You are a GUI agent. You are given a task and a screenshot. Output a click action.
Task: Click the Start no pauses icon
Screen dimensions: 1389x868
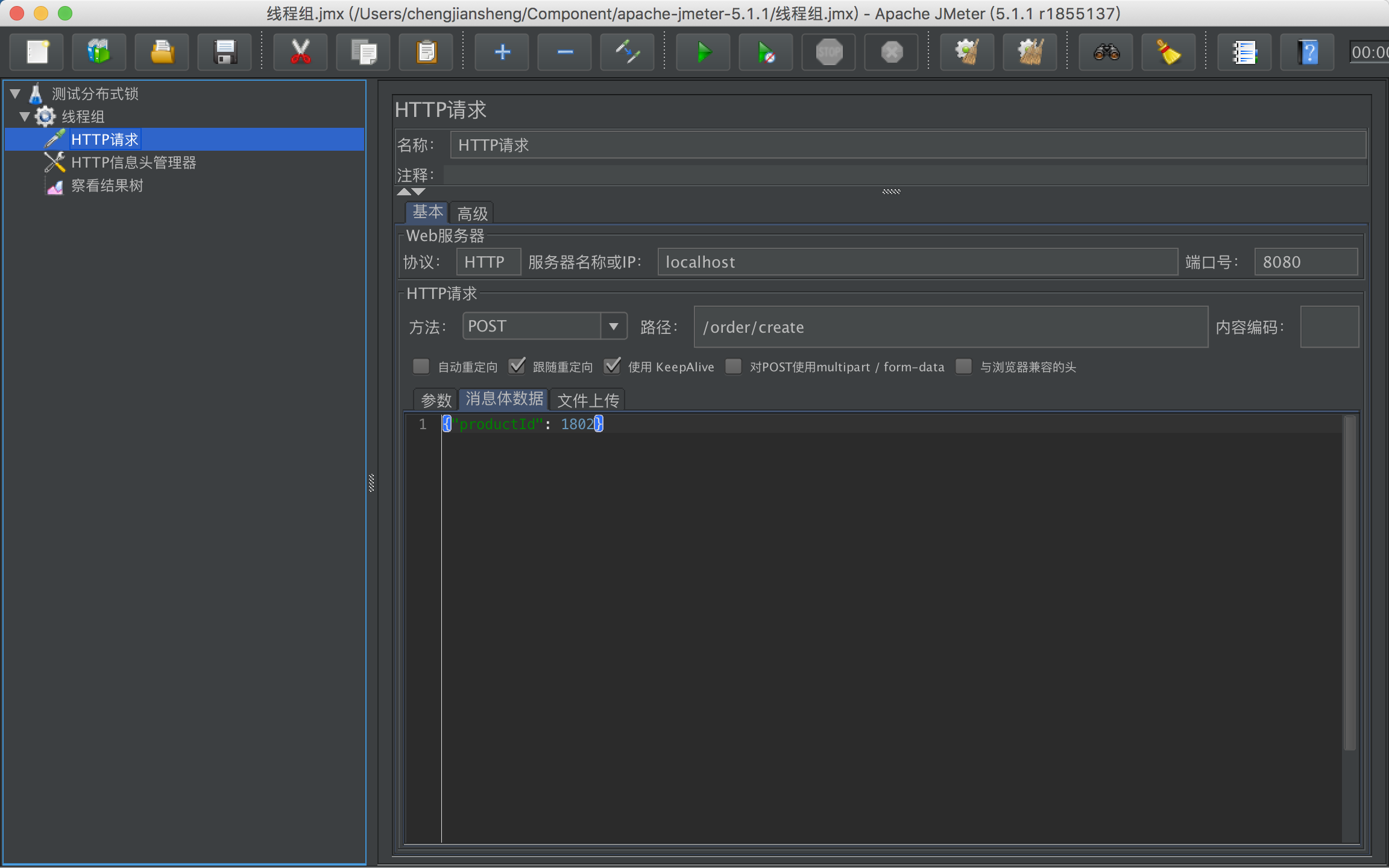click(766, 52)
